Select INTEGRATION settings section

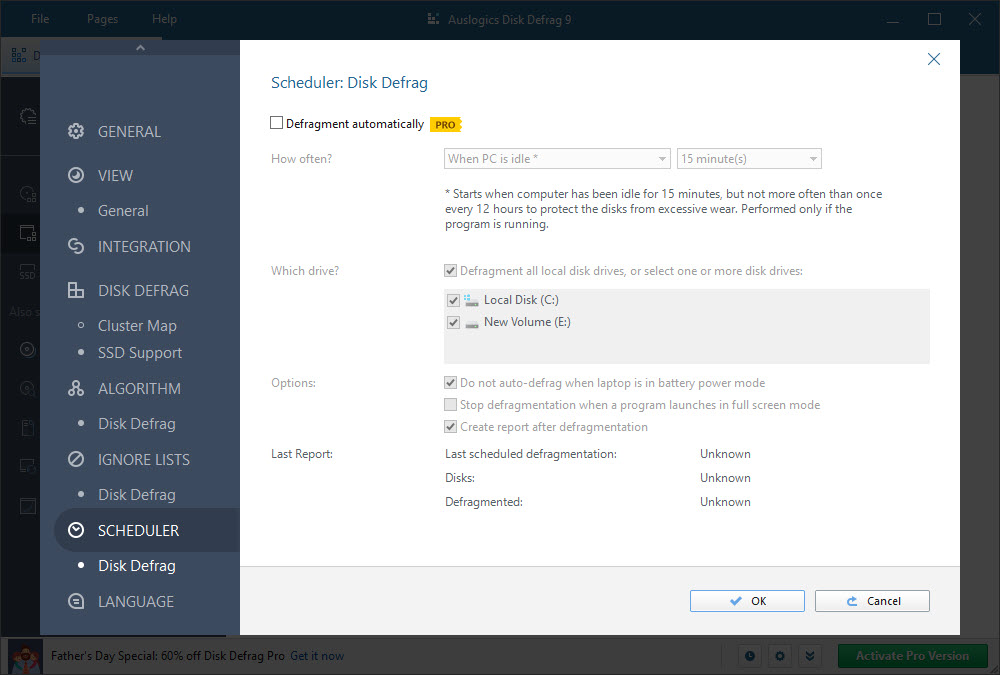pos(144,246)
